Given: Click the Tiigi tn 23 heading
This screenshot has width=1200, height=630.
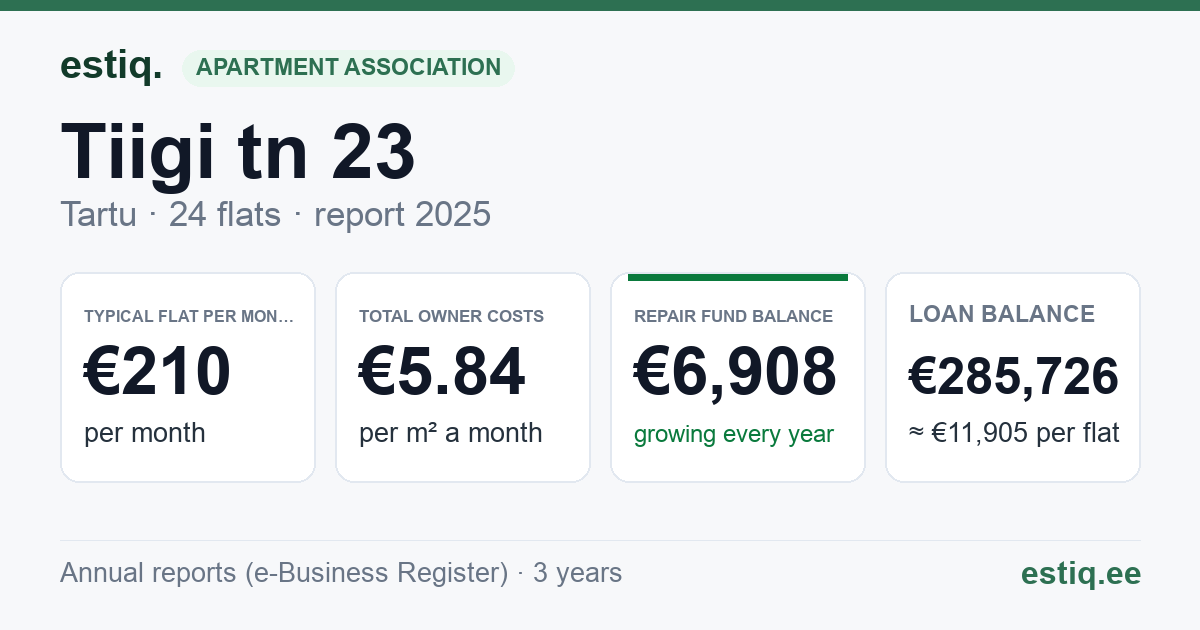Looking at the screenshot, I should point(238,153).
